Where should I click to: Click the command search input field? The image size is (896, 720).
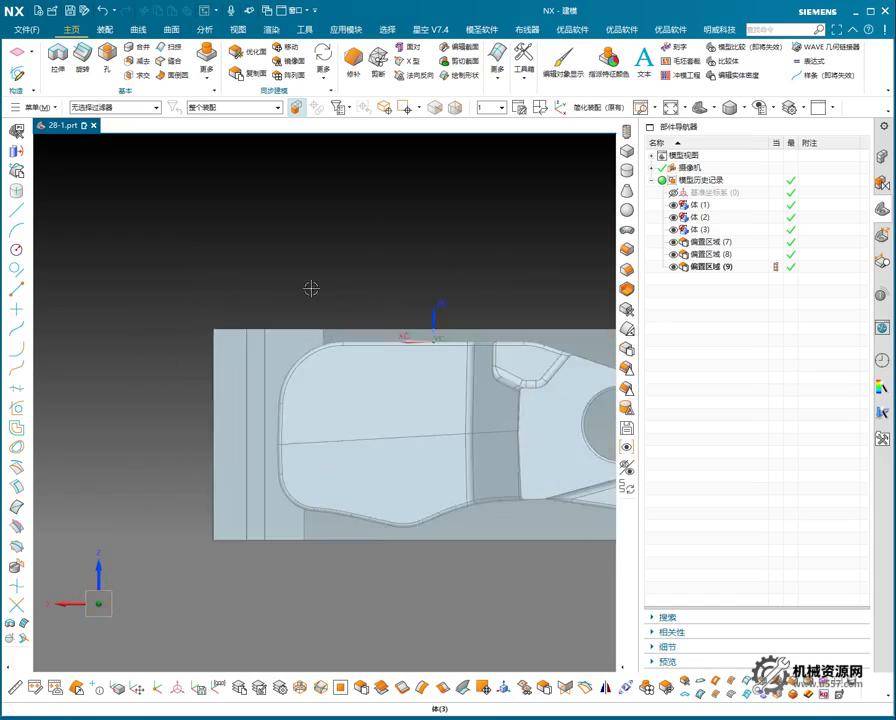(x=779, y=30)
